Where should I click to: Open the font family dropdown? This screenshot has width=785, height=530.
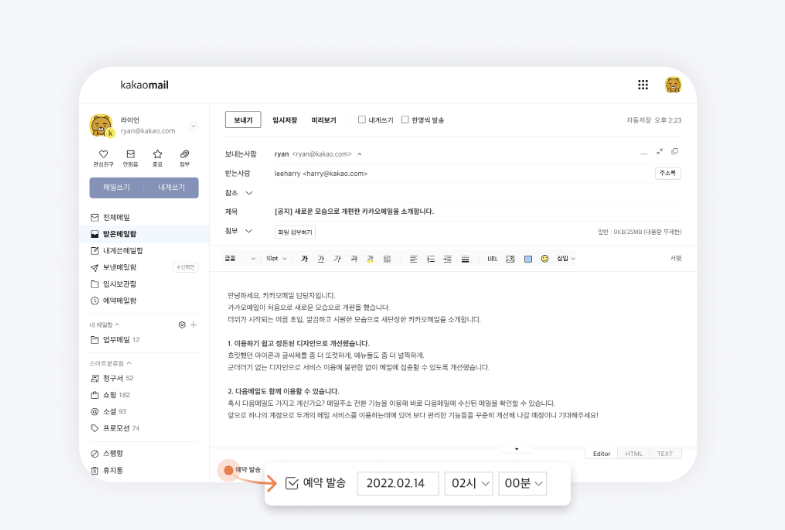pos(240,259)
